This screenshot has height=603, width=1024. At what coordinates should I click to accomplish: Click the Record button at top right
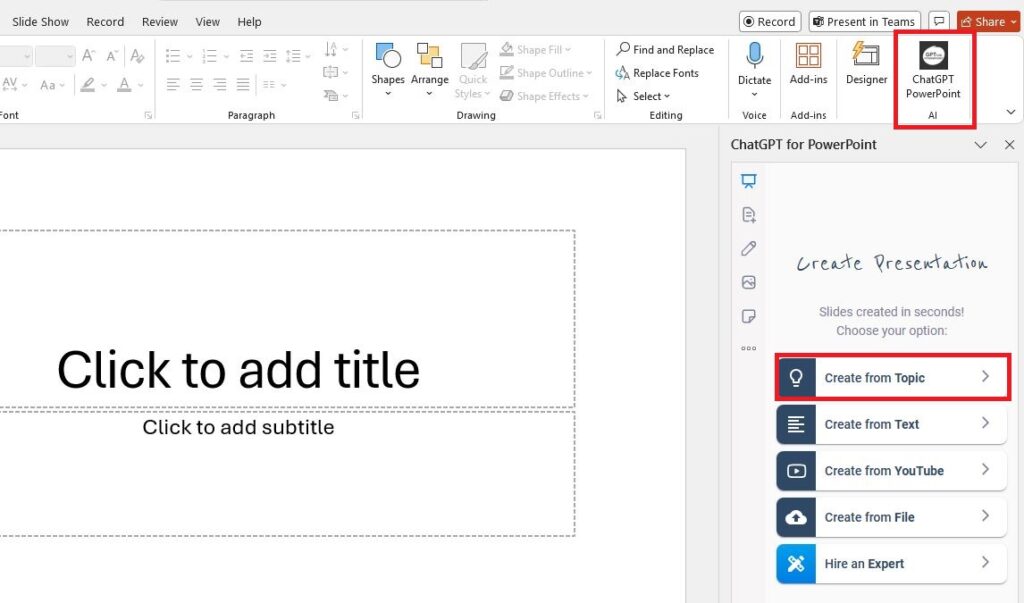(x=769, y=22)
